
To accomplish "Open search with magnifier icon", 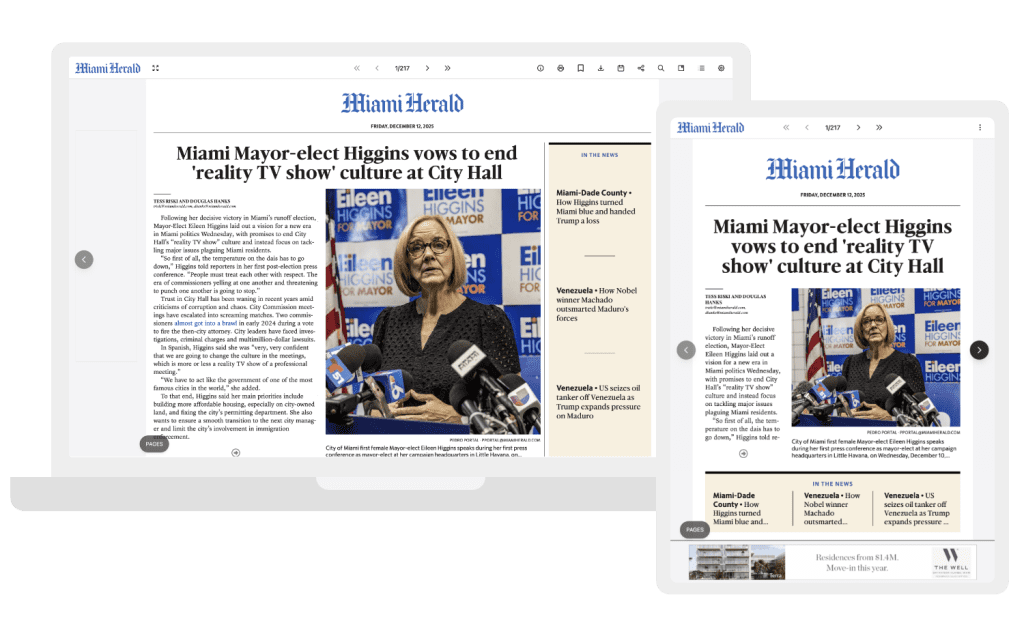I will pos(661,68).
